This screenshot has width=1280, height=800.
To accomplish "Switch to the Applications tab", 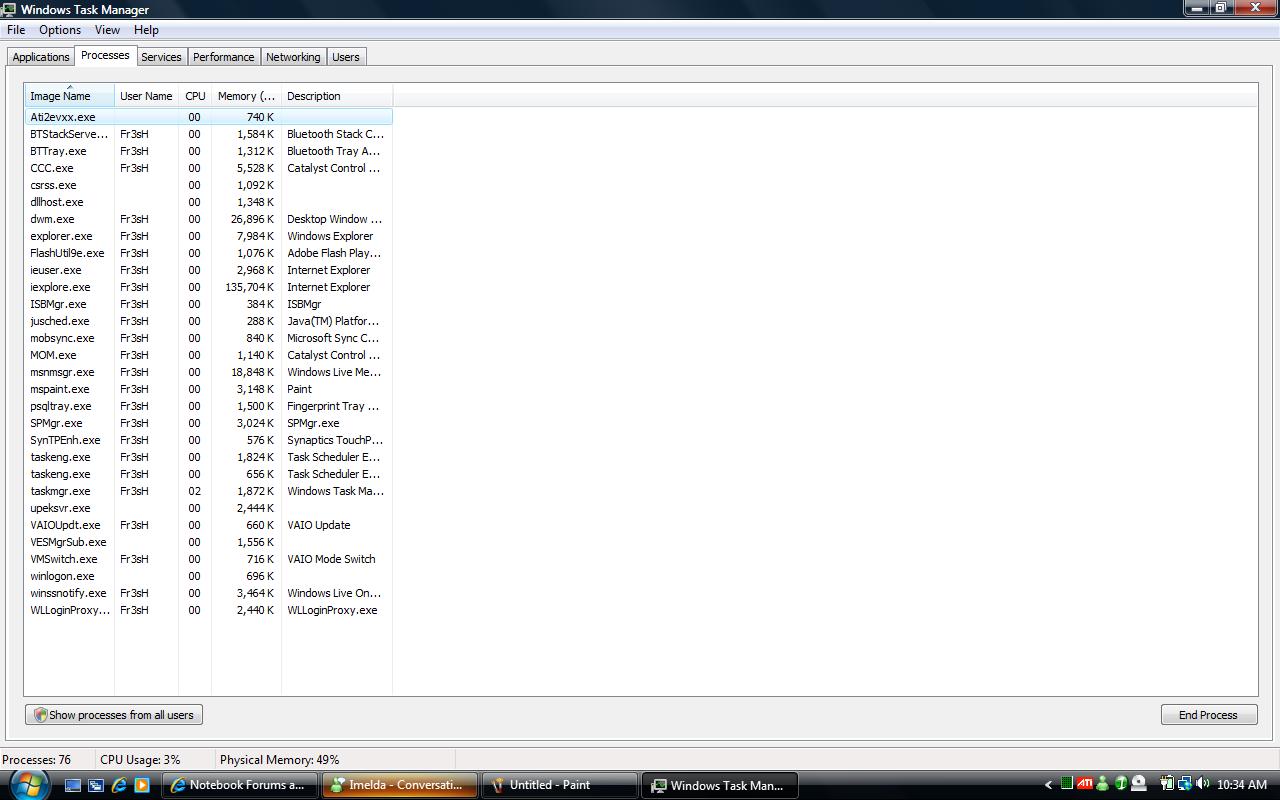I will pos(41,57).
